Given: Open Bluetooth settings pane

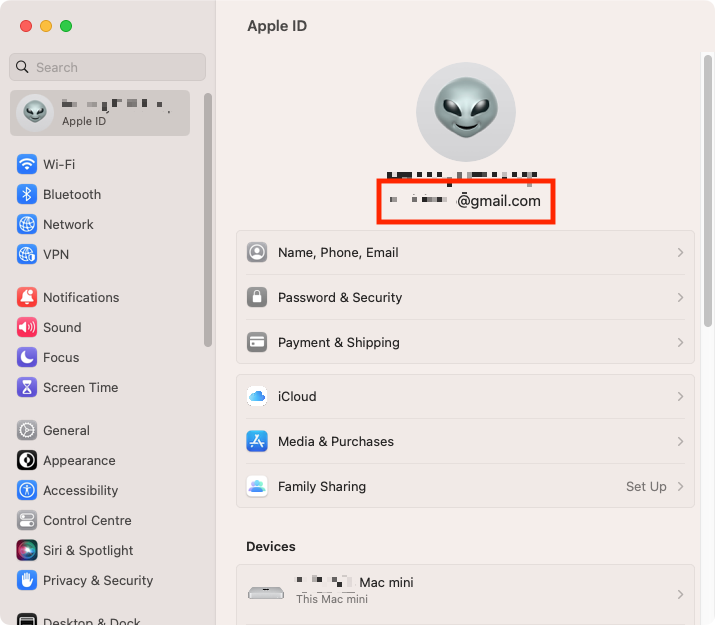Looking at the screenshot, I should click(72, 194).
